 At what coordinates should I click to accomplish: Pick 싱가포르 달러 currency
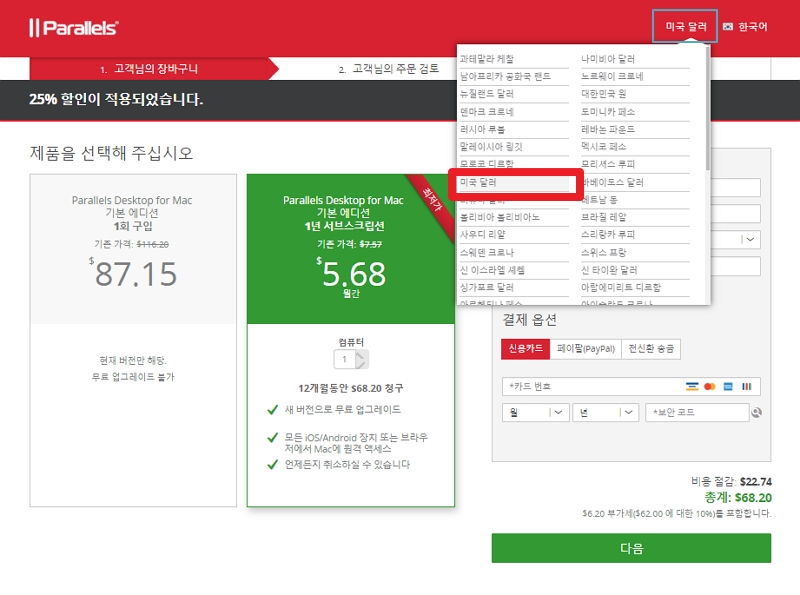click(513, 287)
